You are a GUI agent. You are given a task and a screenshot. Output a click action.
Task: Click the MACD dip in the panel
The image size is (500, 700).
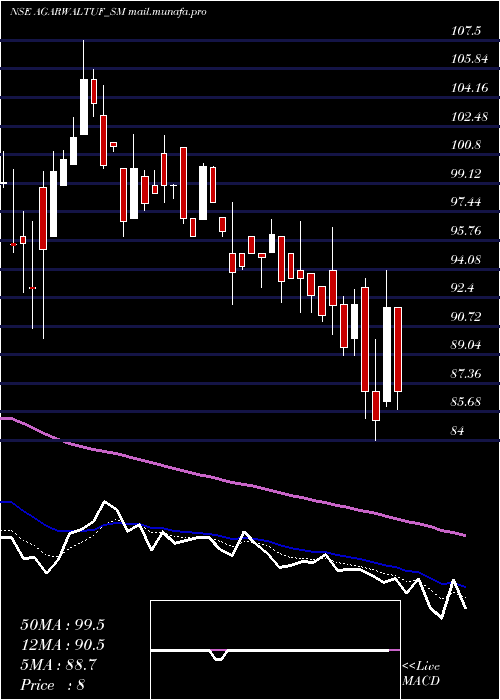point(218,656)
